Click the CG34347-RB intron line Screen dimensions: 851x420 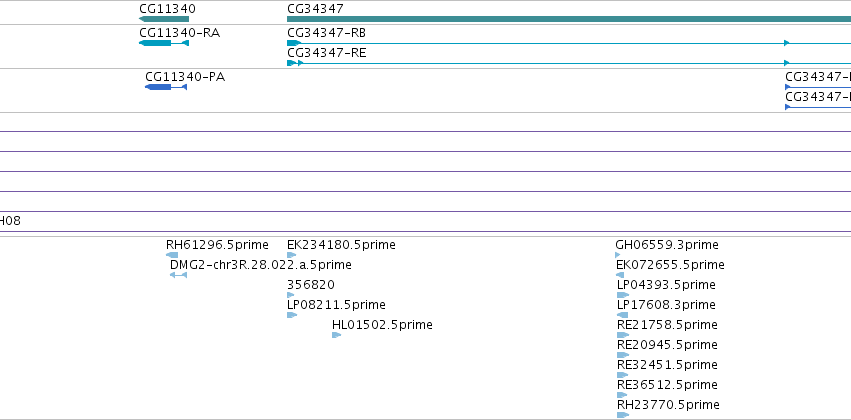(543, 43)
